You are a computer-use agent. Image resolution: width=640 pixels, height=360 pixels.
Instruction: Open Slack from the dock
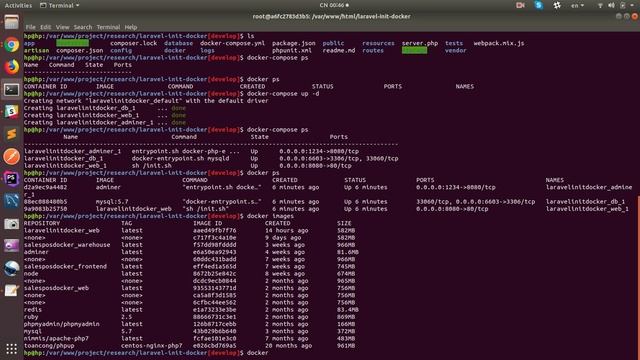[x=11, y=111]
